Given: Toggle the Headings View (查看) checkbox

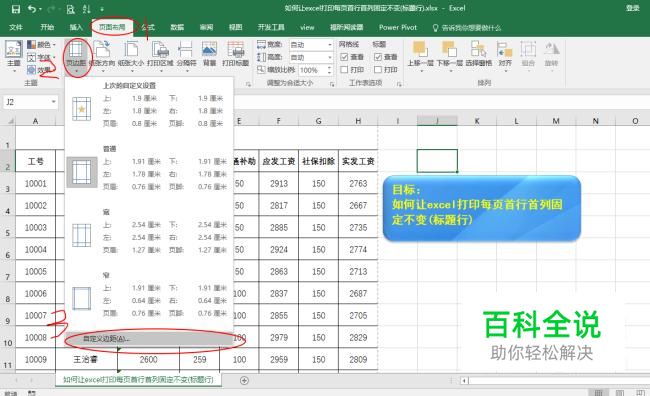Looking at the screenshot, I should (378, 57).
